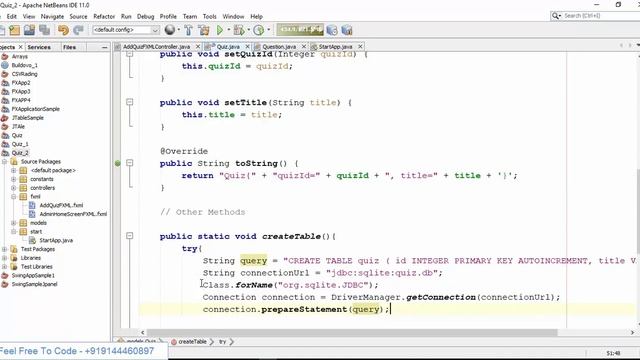Open the Help menu

click(x=256, y=16)
